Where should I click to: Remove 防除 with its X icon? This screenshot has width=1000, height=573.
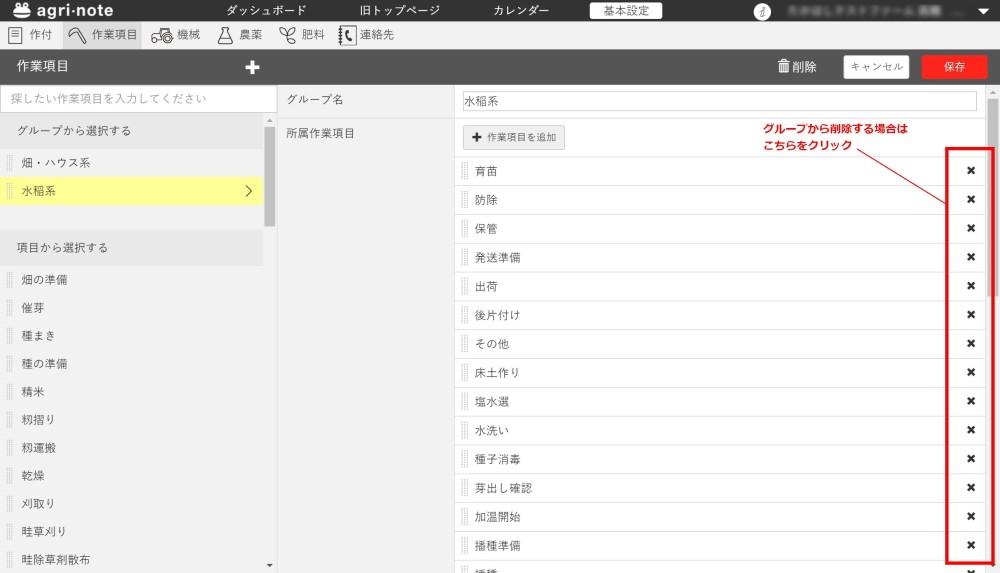970,200
